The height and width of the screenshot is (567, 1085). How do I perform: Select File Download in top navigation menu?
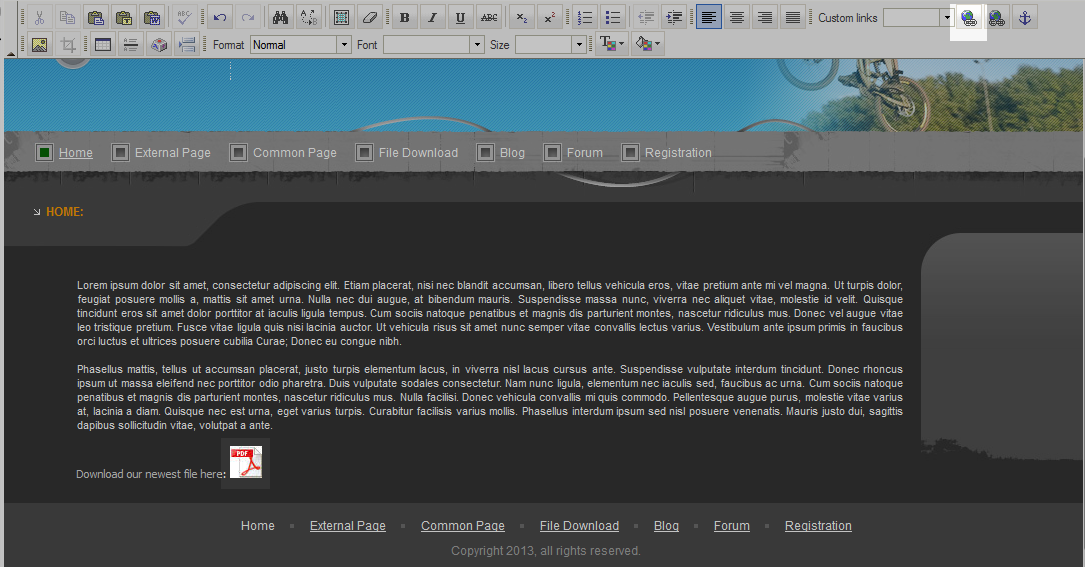[418, 153]
